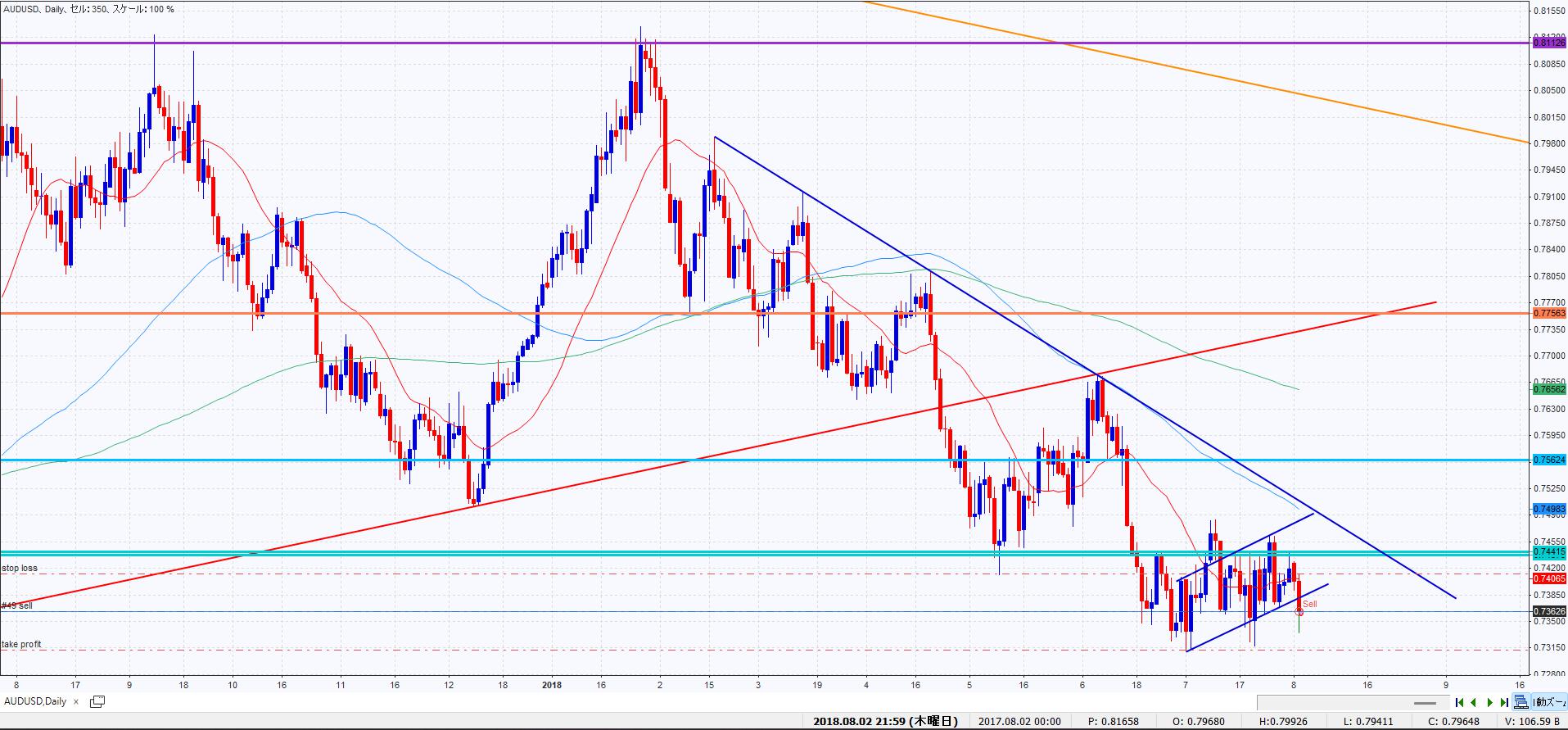Screen dimensions: 1568x730
Task: Step one bar back with left green arrow
Action: point(1474,702)
